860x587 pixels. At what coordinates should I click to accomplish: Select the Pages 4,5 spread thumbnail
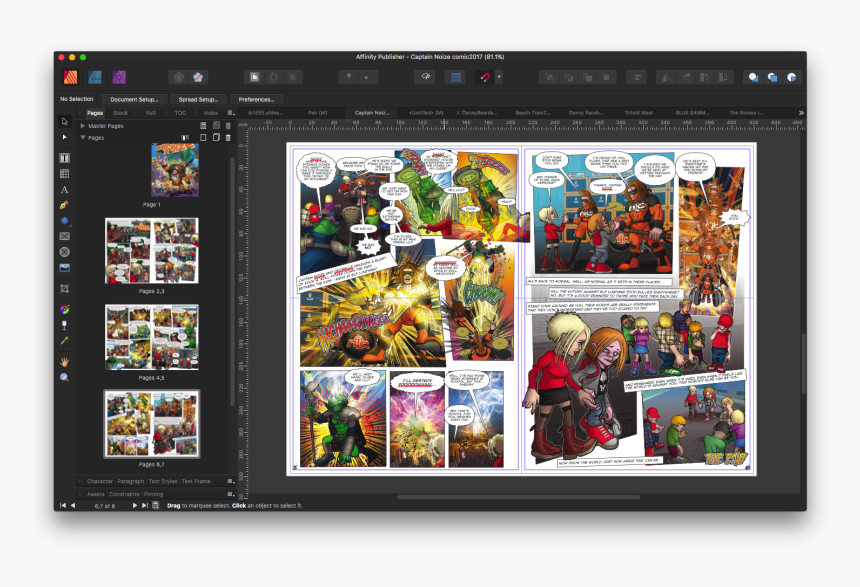pos(152,337)
